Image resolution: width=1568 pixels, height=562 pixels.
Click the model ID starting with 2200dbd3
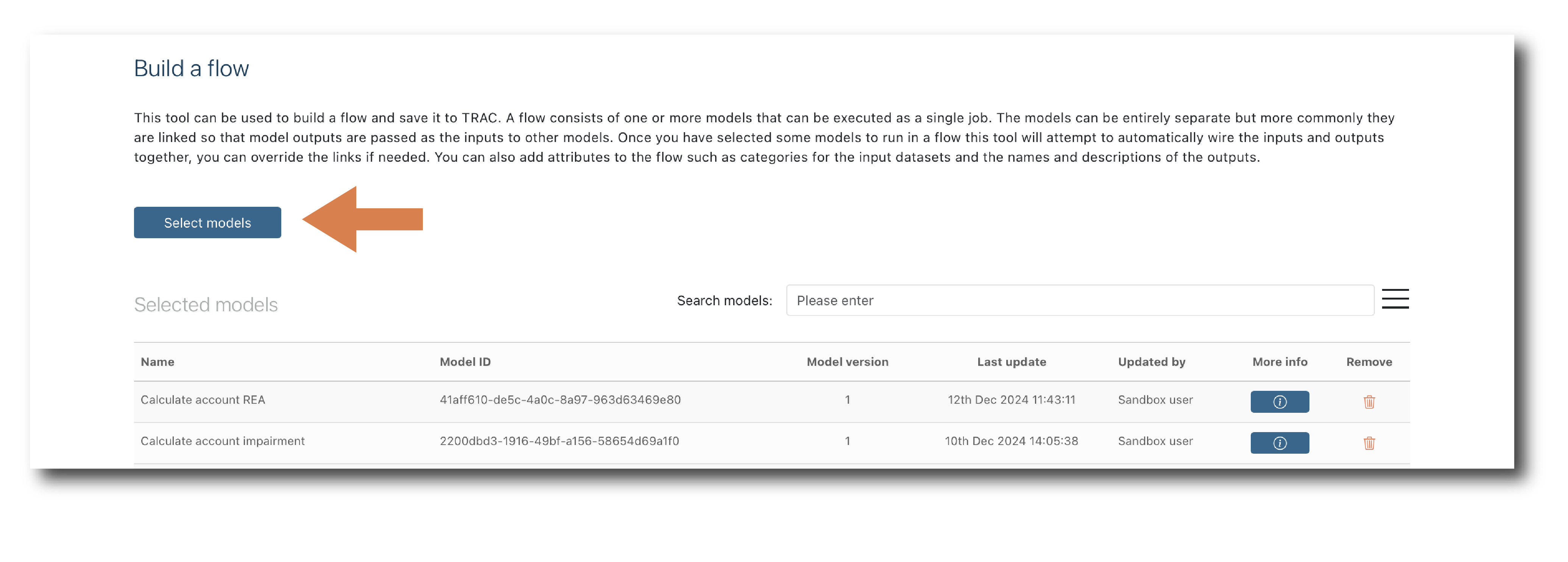pyautogui.click(x=559, y=442)
